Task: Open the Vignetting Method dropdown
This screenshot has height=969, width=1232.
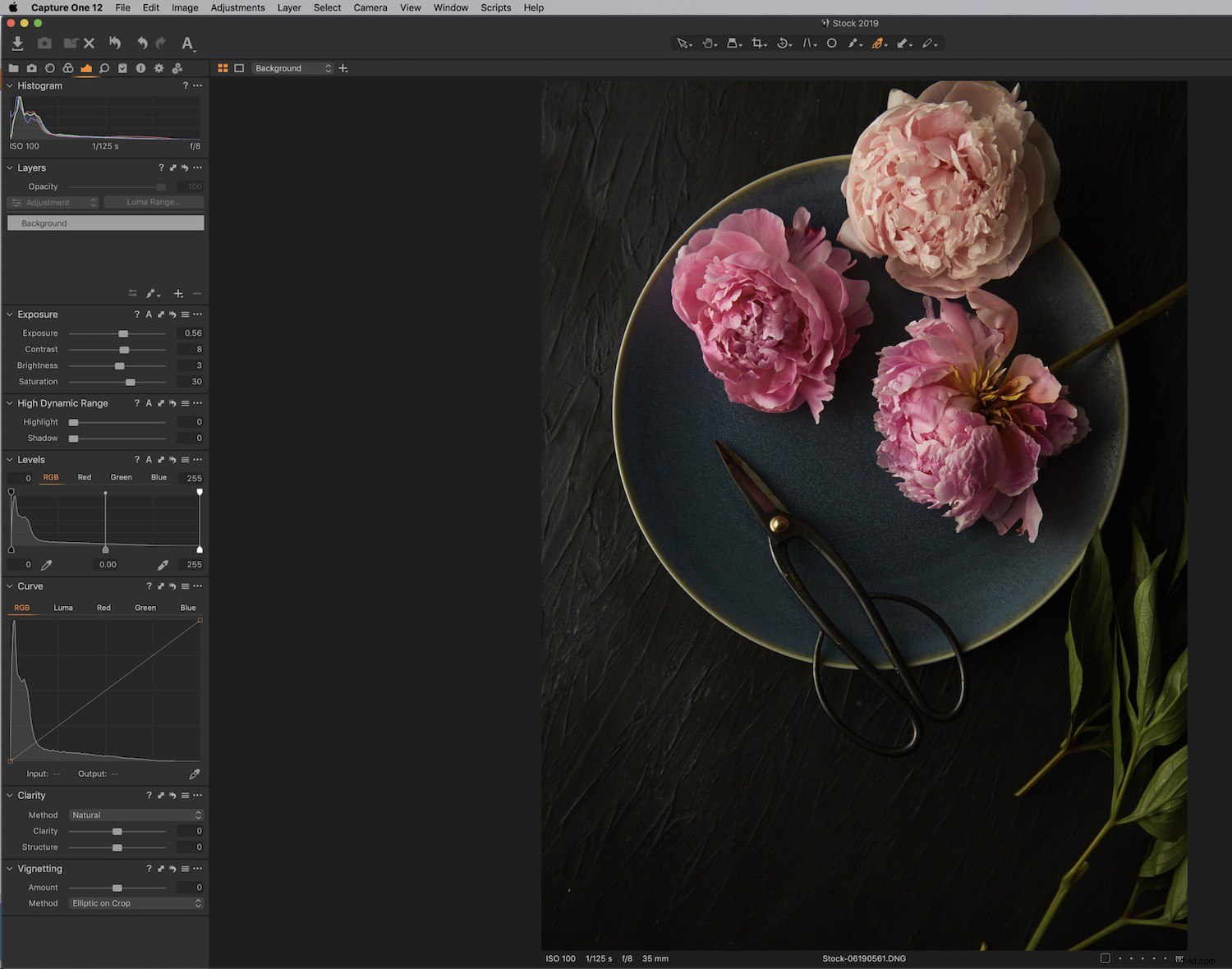Action: point(136,903)
